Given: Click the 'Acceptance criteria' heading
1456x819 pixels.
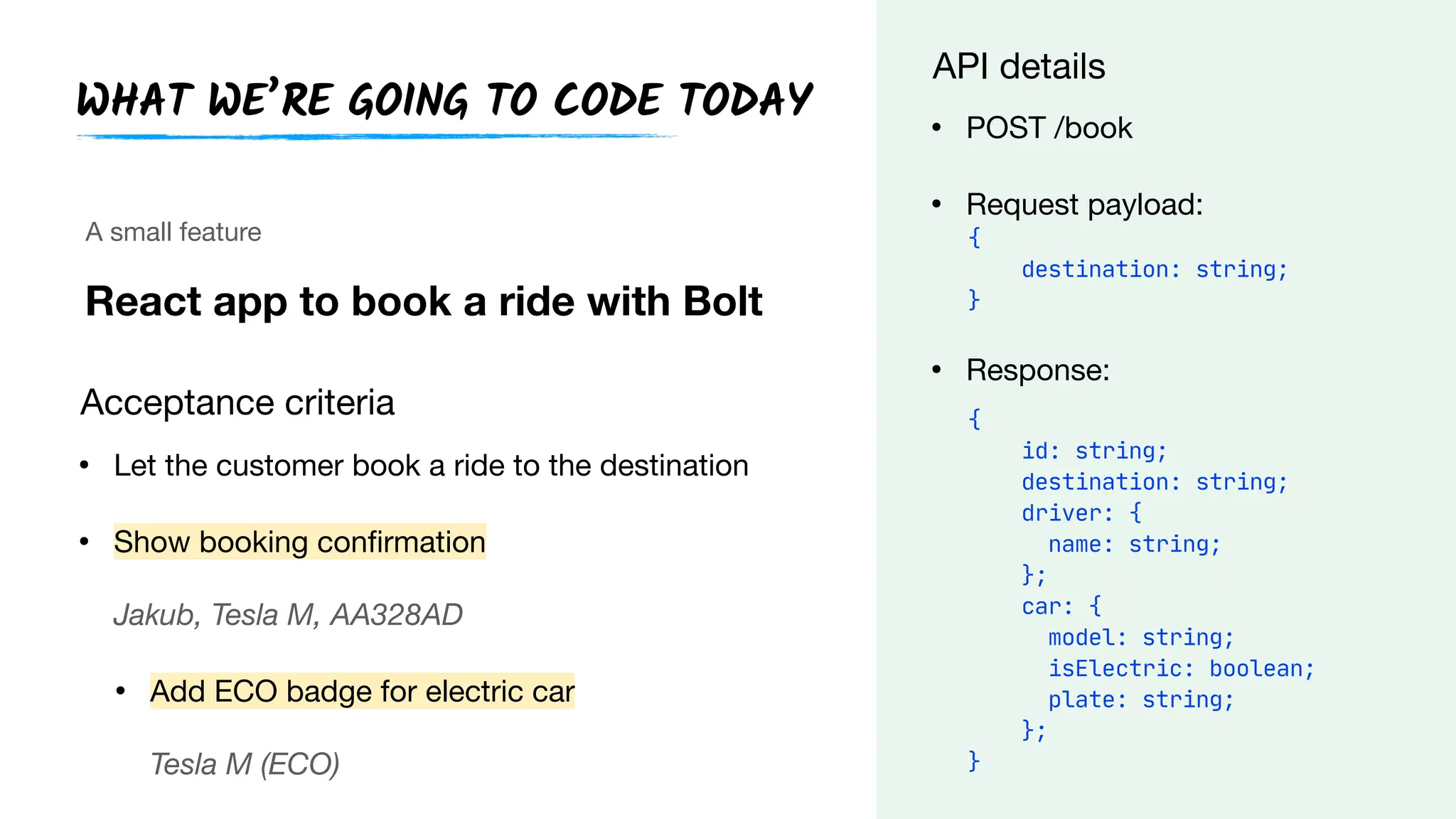Looking at the screenshot, I should click(237, 403).
